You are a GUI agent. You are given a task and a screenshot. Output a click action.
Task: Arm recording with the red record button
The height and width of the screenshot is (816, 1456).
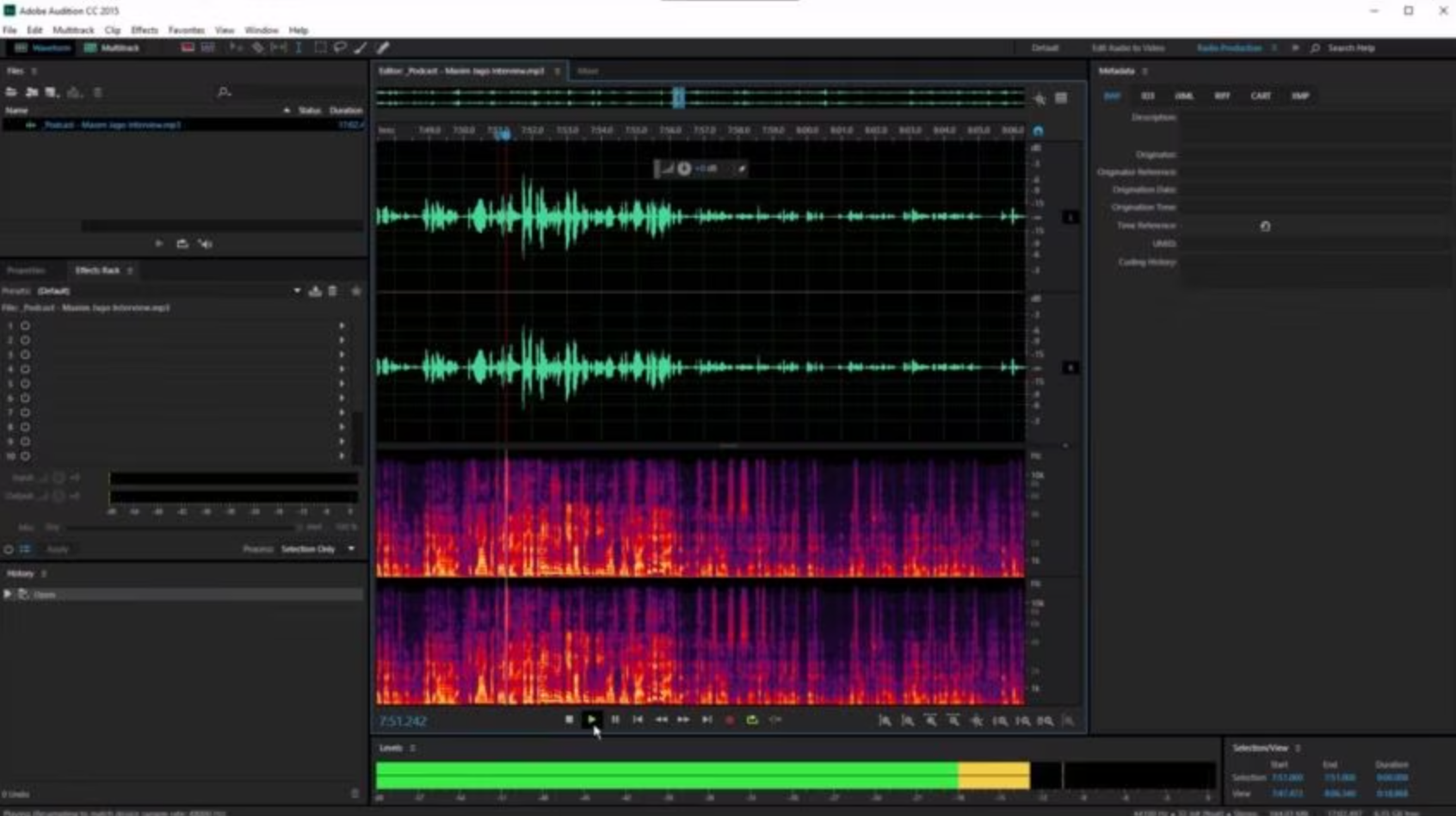[x=728, y=721]
